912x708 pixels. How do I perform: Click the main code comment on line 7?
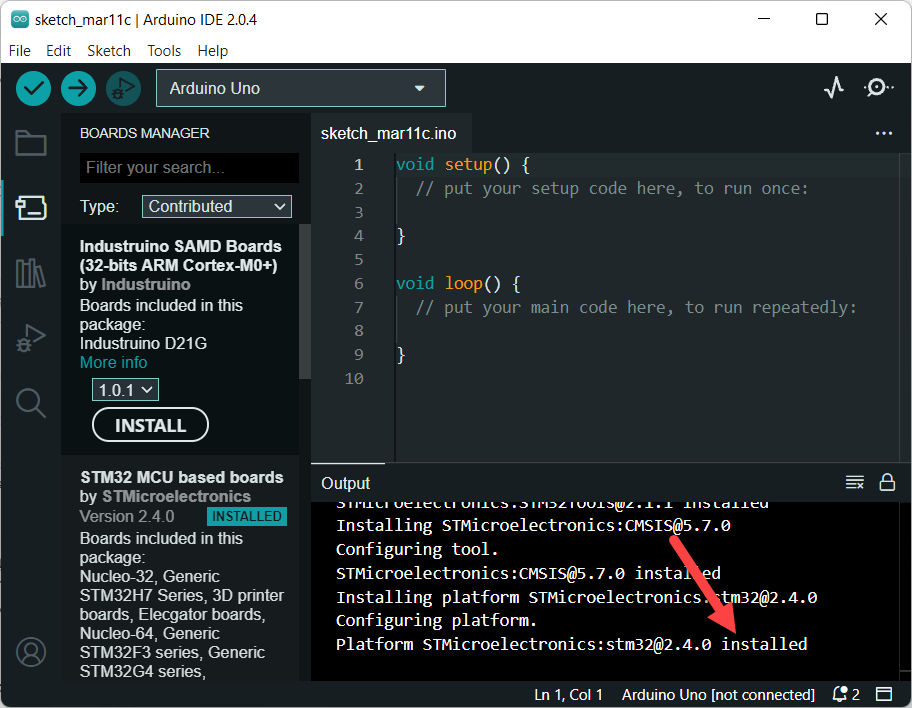[636, 307]
